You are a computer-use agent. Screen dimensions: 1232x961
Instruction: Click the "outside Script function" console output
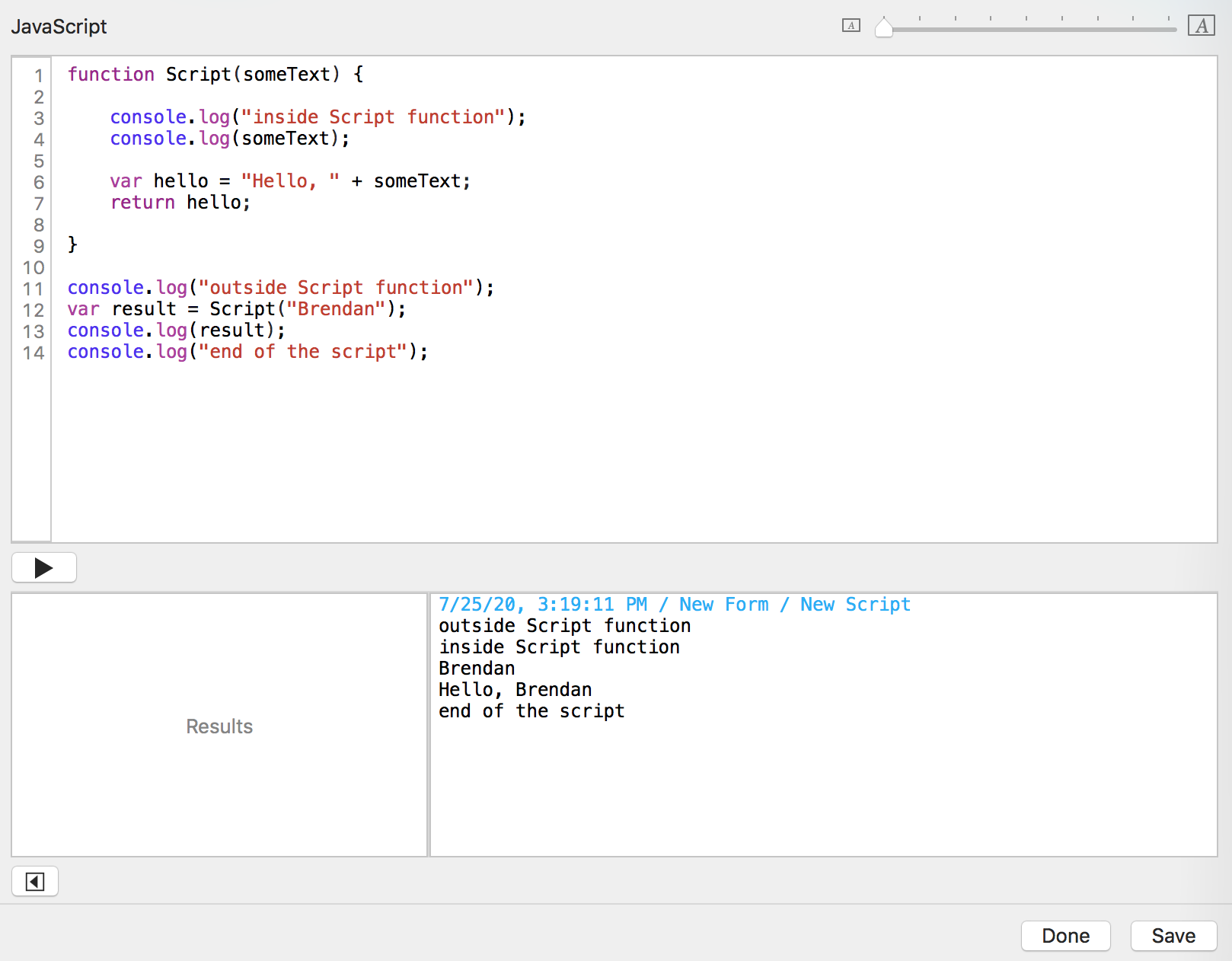pos(564,626)
